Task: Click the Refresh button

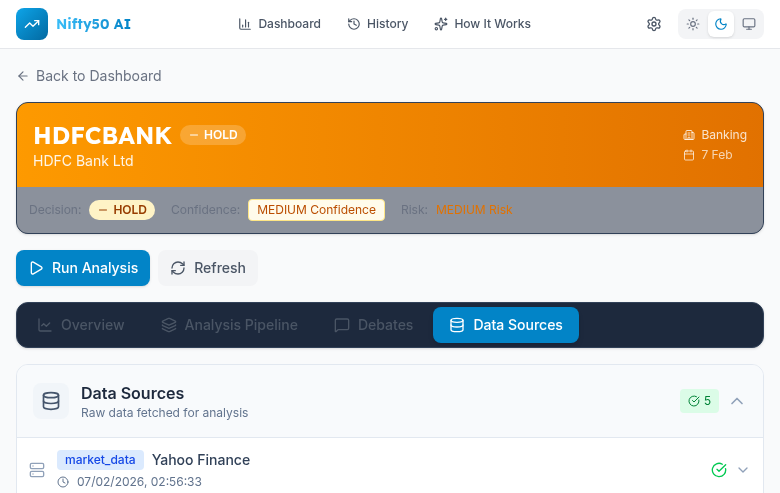Action: [208, 268]
